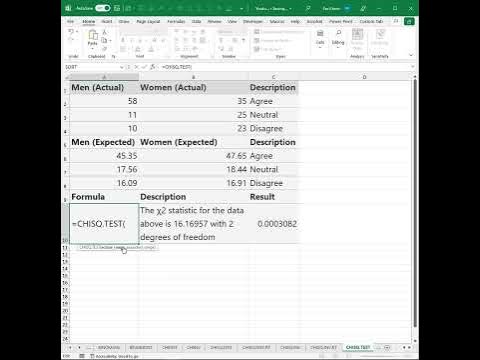Open the Developer tab
The width and height of the screenshot is (480, 360).
(x=253, y=21)
